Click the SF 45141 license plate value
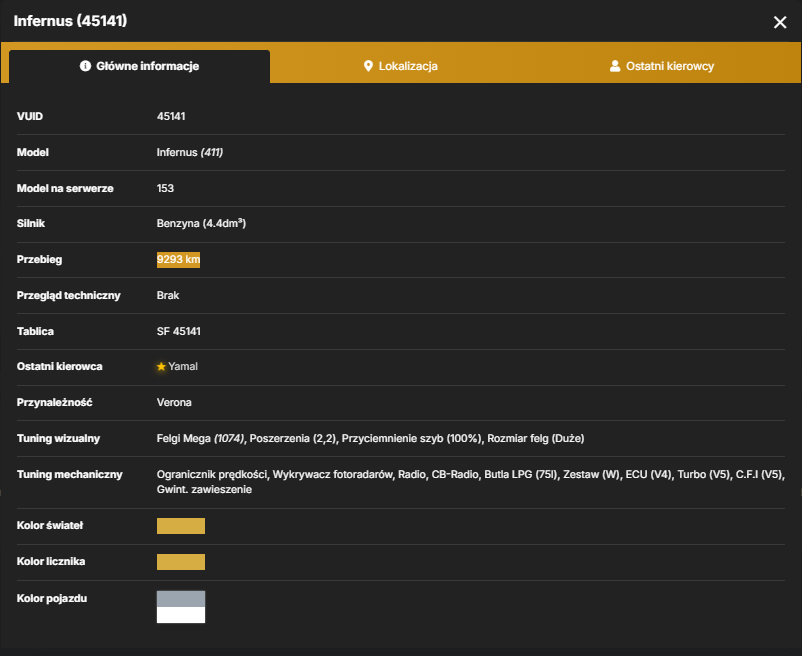Viewport: 802px width, 656px height. [x=179, y=331]
